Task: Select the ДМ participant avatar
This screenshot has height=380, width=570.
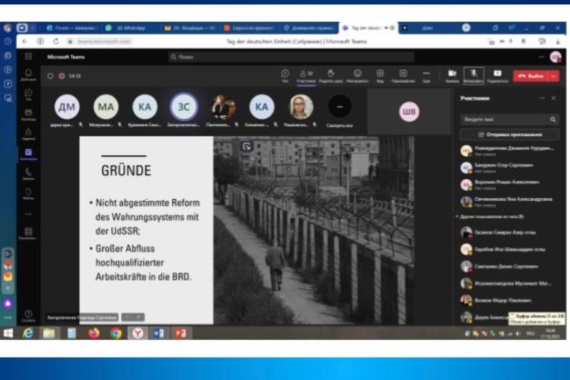Action: [x=67, y=107]
